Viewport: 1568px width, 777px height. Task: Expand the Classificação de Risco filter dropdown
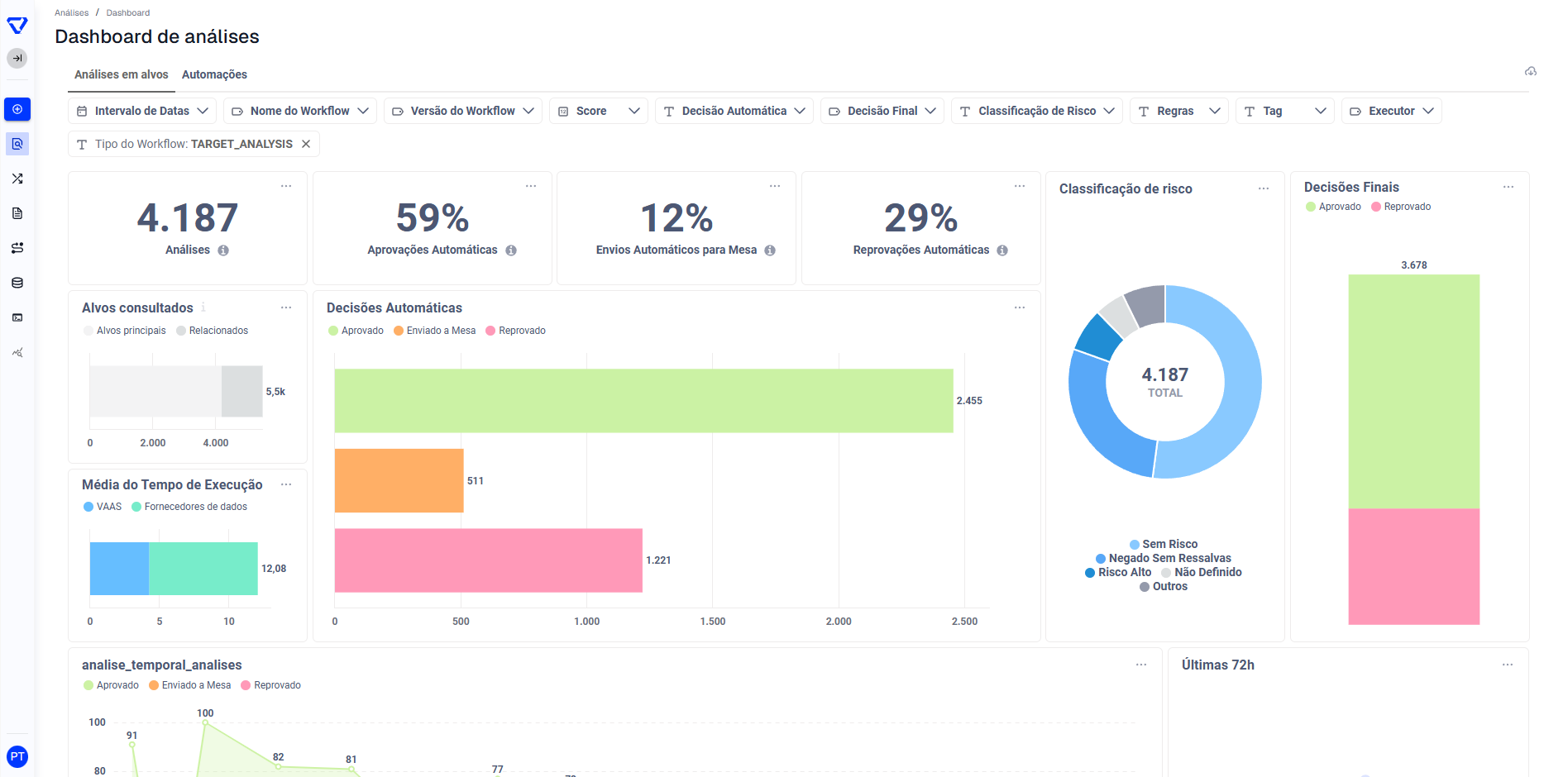[1037, 111]
